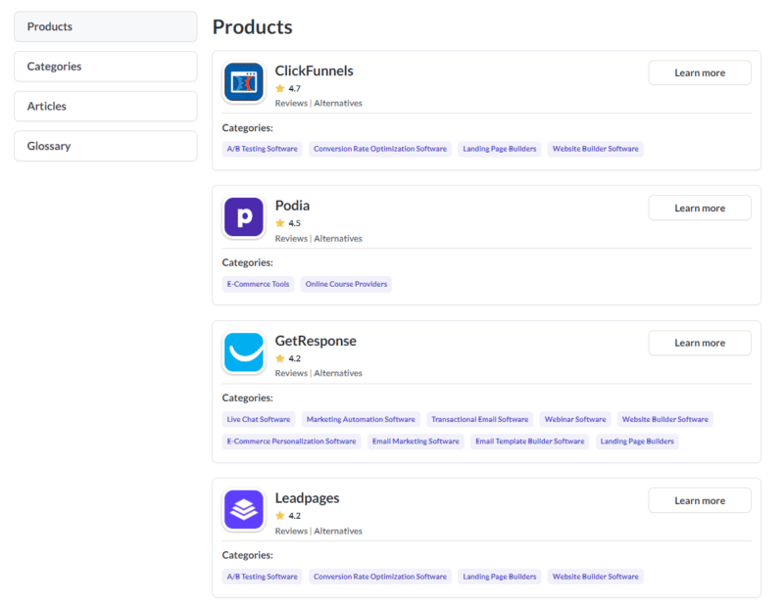Image resolution: width=784 pixels, height=603 pixels.
Task: Open the GetResponse product title
Action: click(x=316, y=341)
